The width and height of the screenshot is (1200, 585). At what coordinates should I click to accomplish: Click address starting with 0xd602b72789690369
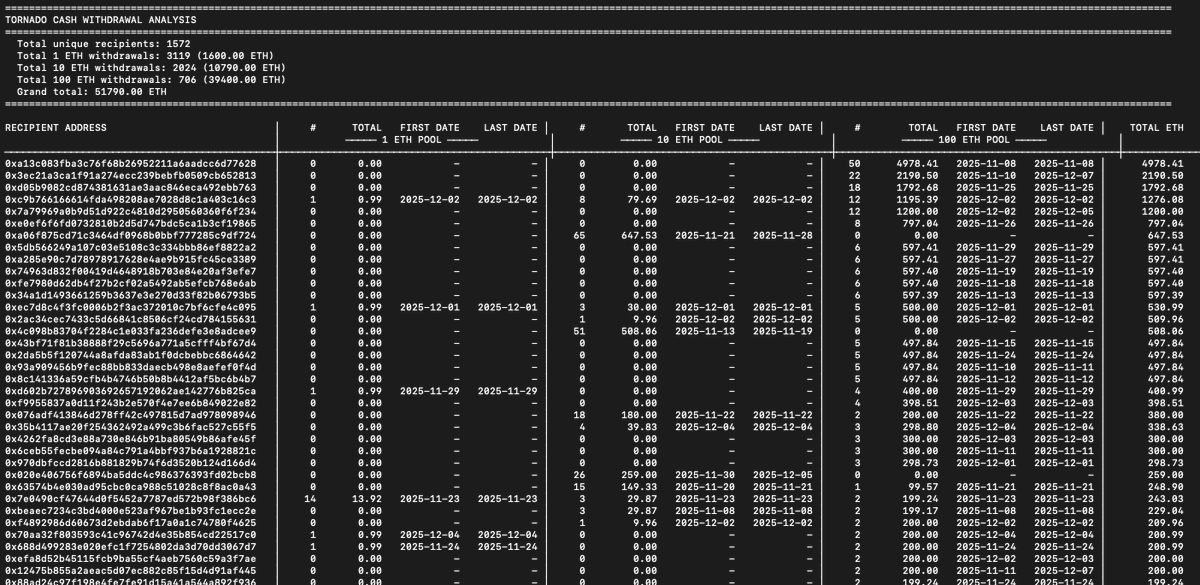coord(131,392)
